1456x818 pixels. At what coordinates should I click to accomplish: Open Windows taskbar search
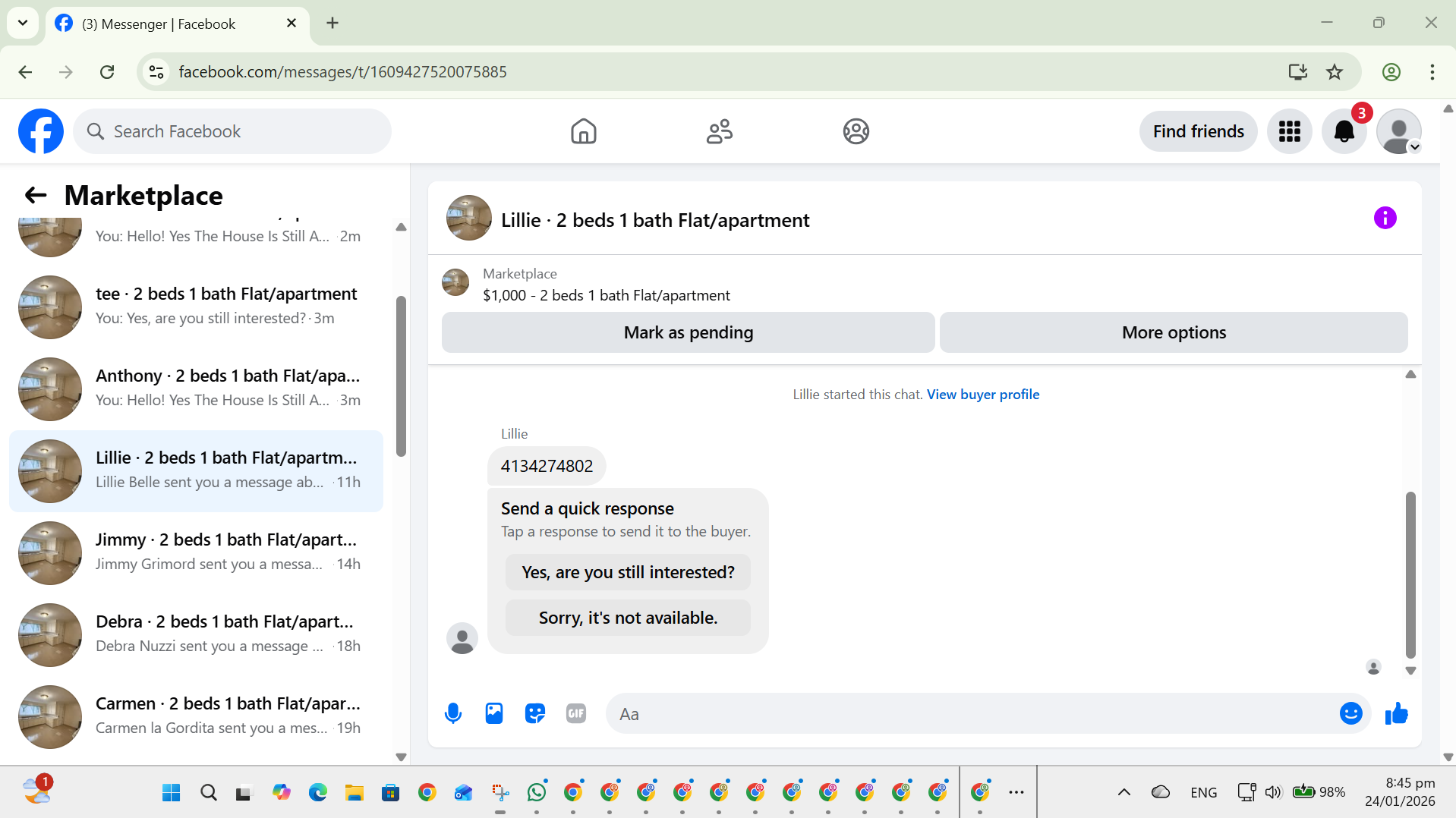[208, 792]
